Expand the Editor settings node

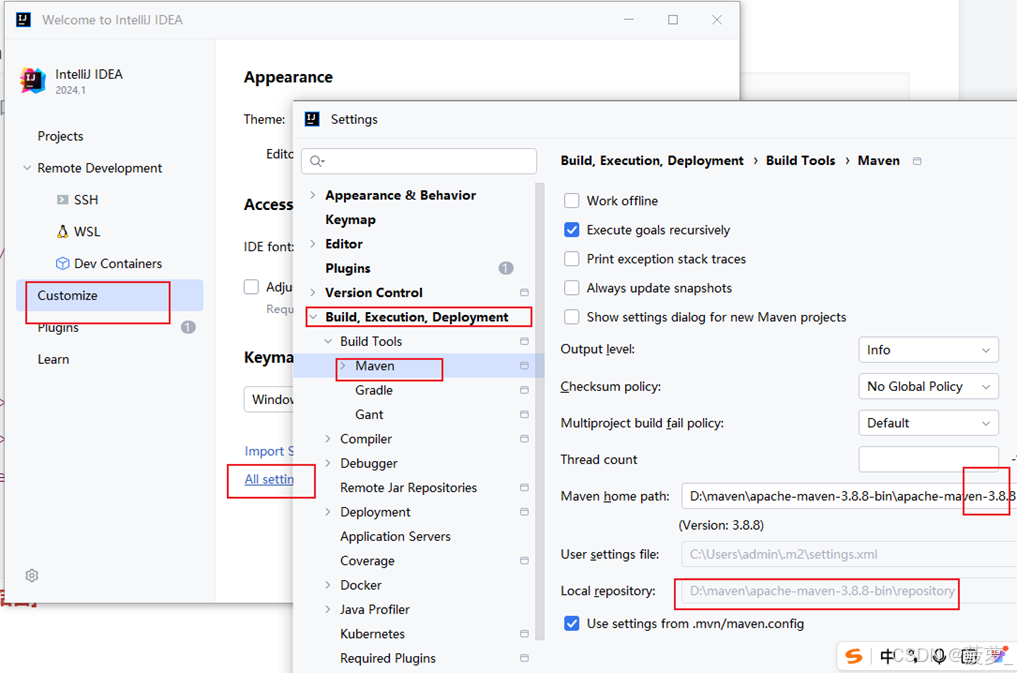313,244
